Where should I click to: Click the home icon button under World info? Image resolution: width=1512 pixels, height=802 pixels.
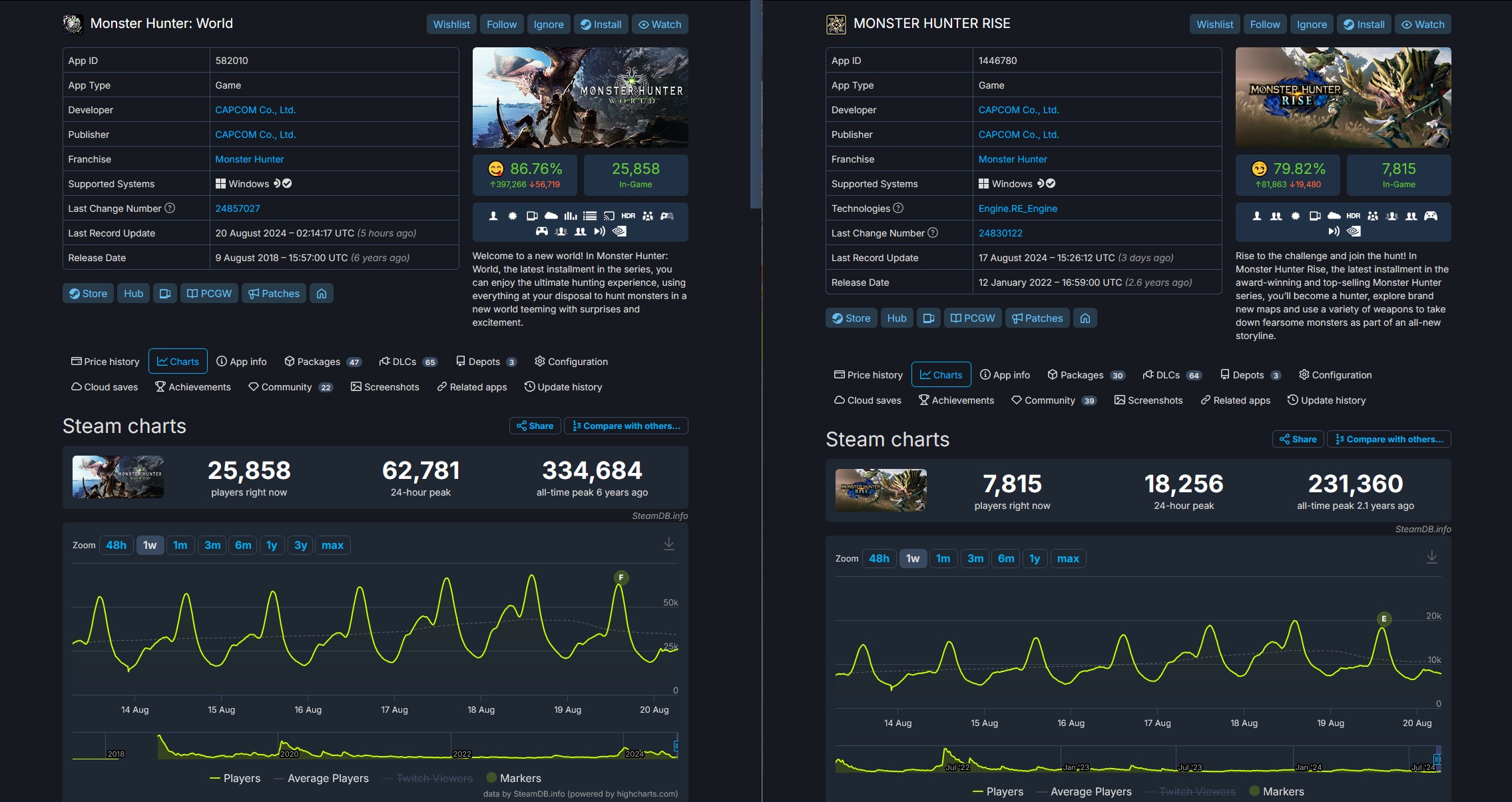coord(322,294)
